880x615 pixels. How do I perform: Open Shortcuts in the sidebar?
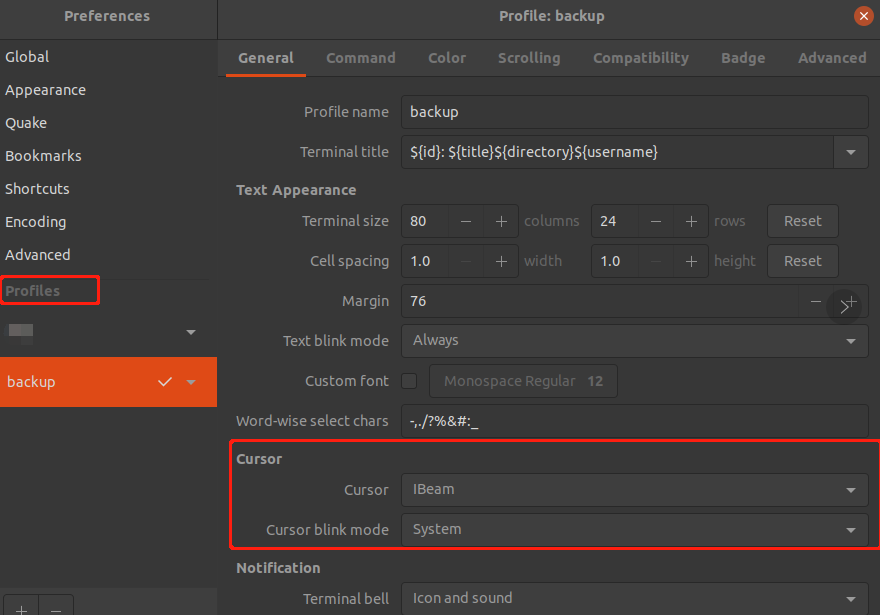click(x=37, y=188)
